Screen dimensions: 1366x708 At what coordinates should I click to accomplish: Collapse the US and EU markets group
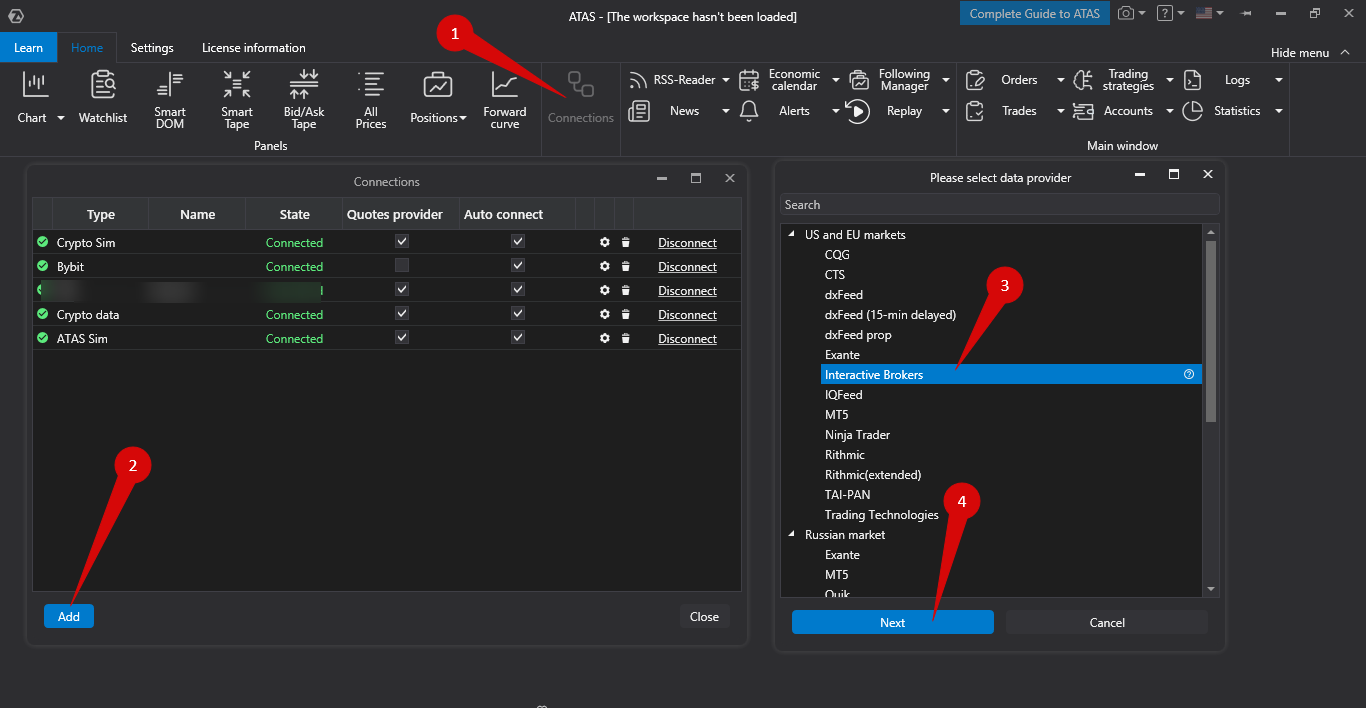[x=791, y=234]
